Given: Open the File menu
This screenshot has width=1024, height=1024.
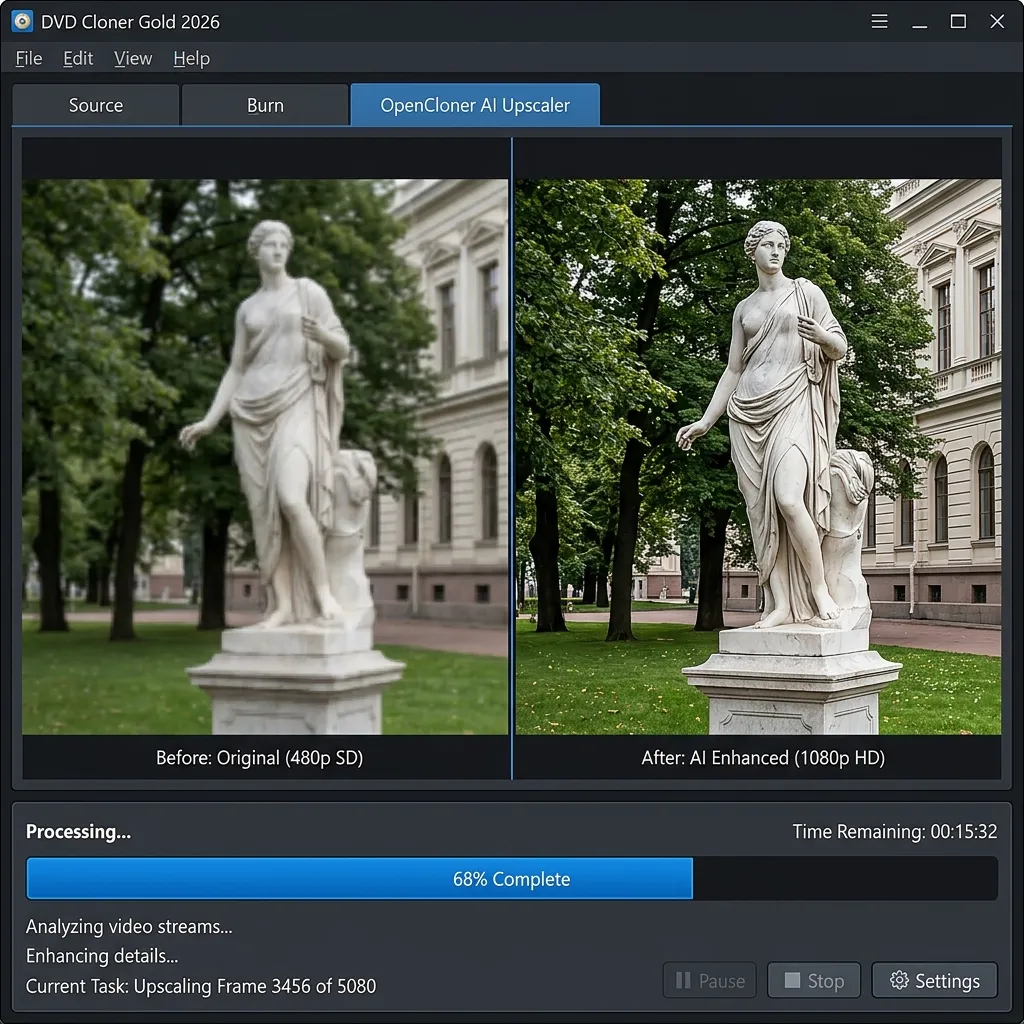Looking at the screenshot, I should point(29,58).
